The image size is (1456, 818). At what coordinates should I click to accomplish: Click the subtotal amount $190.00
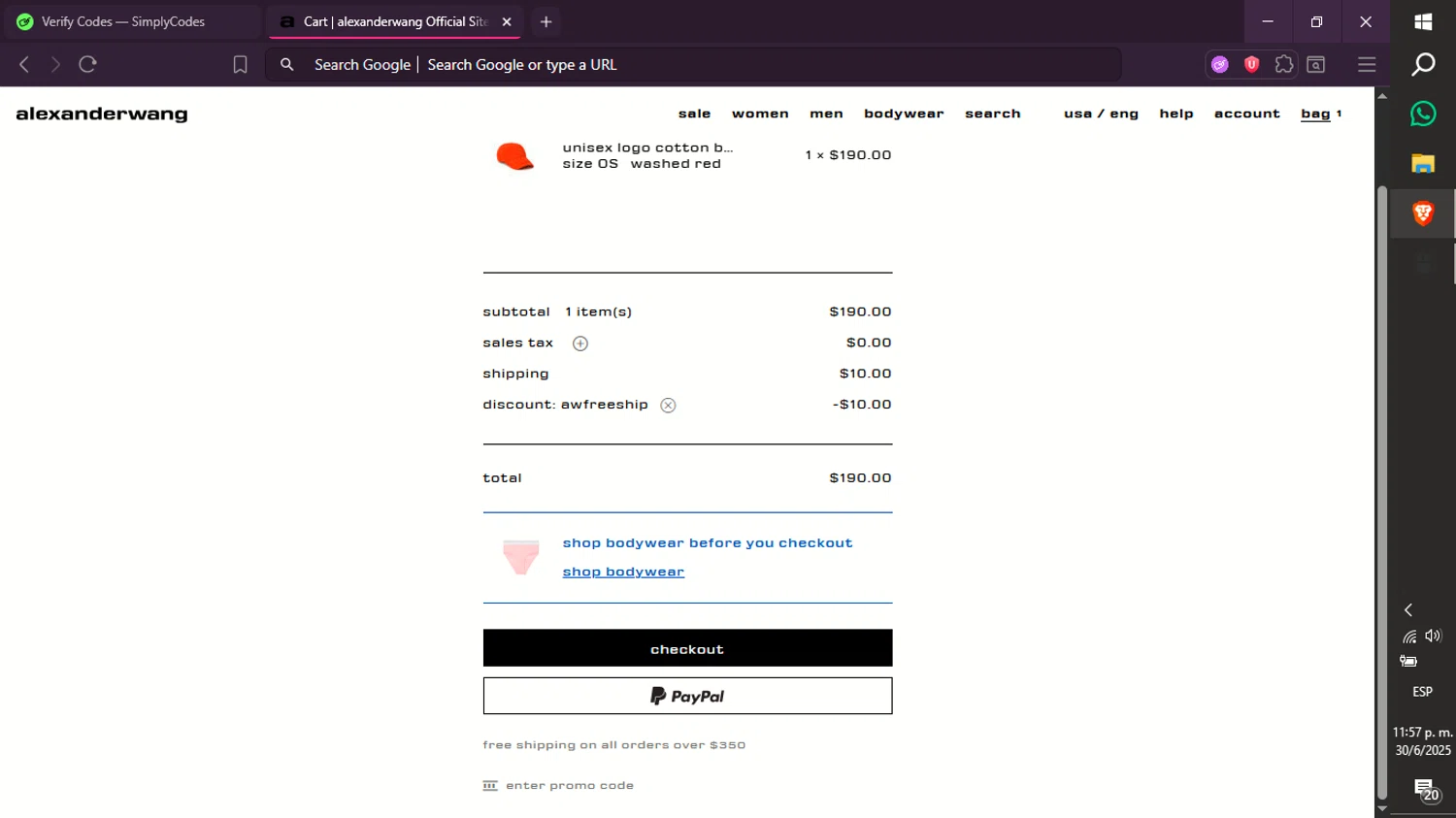click(860, 312)
